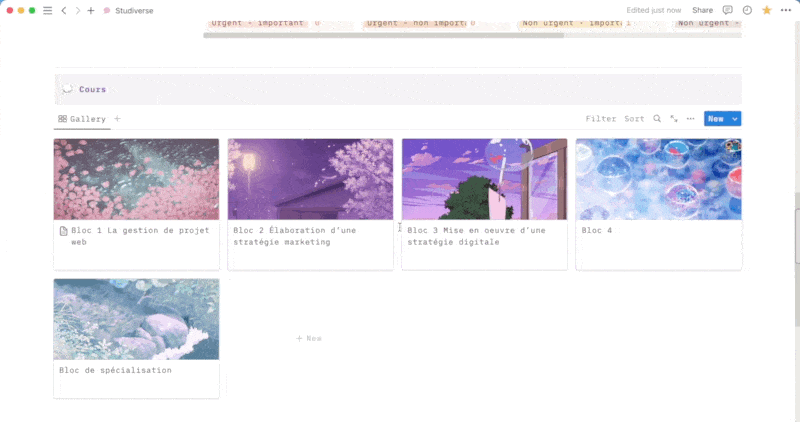Open the Studiverse page title breadcrumb

point(134,10)
